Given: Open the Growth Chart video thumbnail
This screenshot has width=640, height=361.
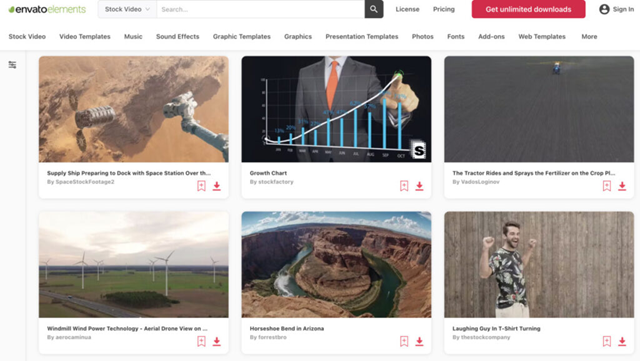Looking at the screenshot, I should 336,109.
